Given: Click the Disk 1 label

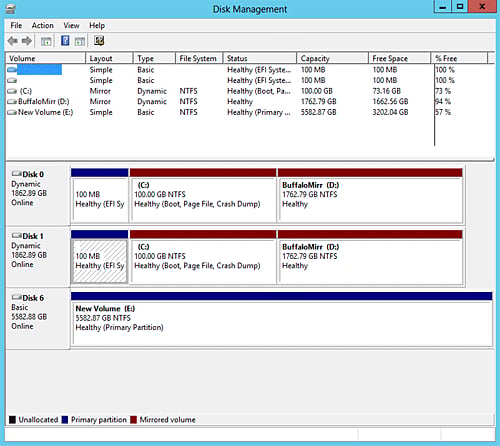Looking at the screenshot, I should pyautogui.click(x=33, y=236).
